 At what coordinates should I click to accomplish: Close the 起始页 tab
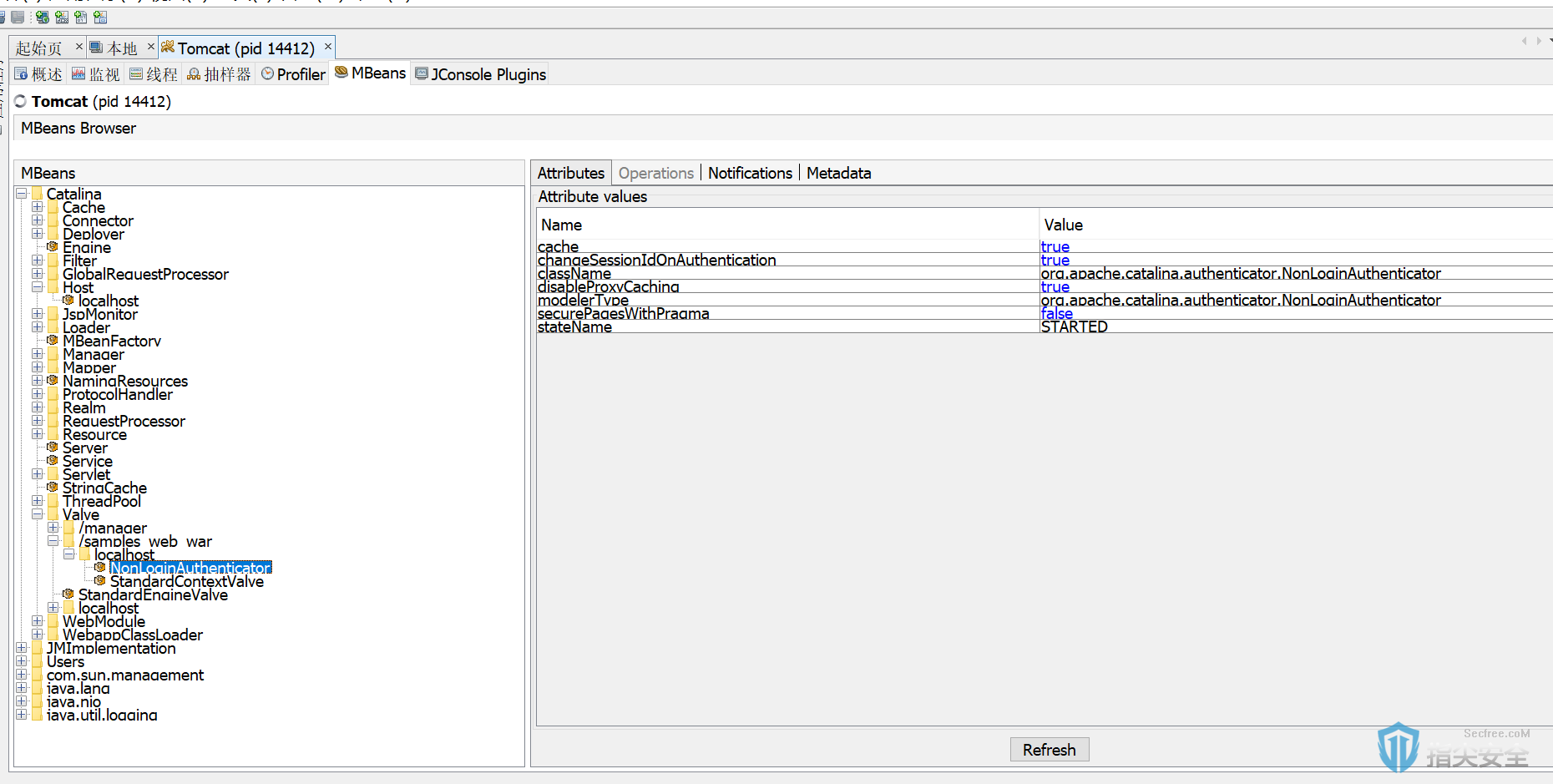coord(79,47)
